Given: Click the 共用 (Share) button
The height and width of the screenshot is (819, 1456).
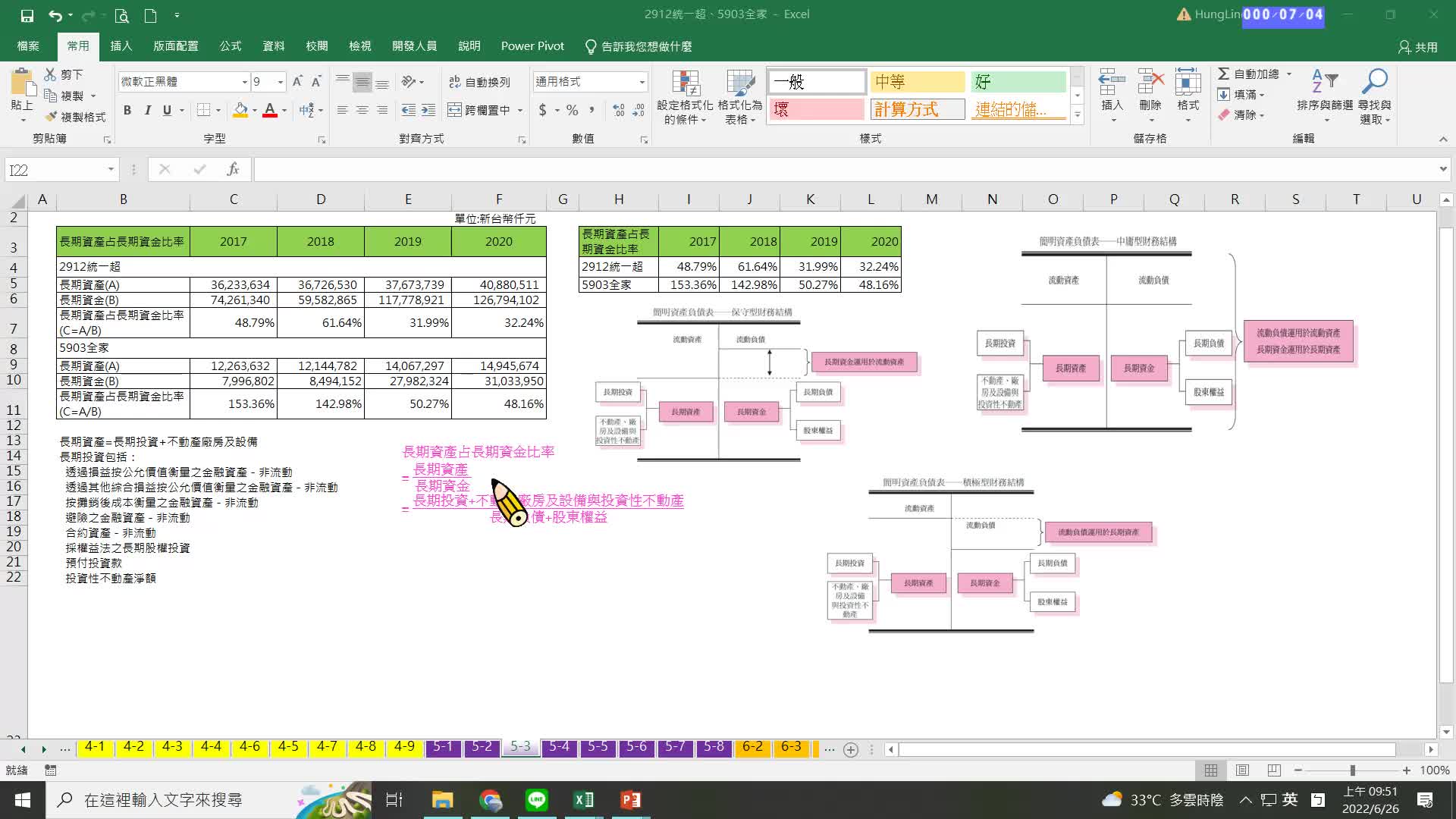Looking at the screenshot, I should pyautogui.click(x=1418, y=47).
